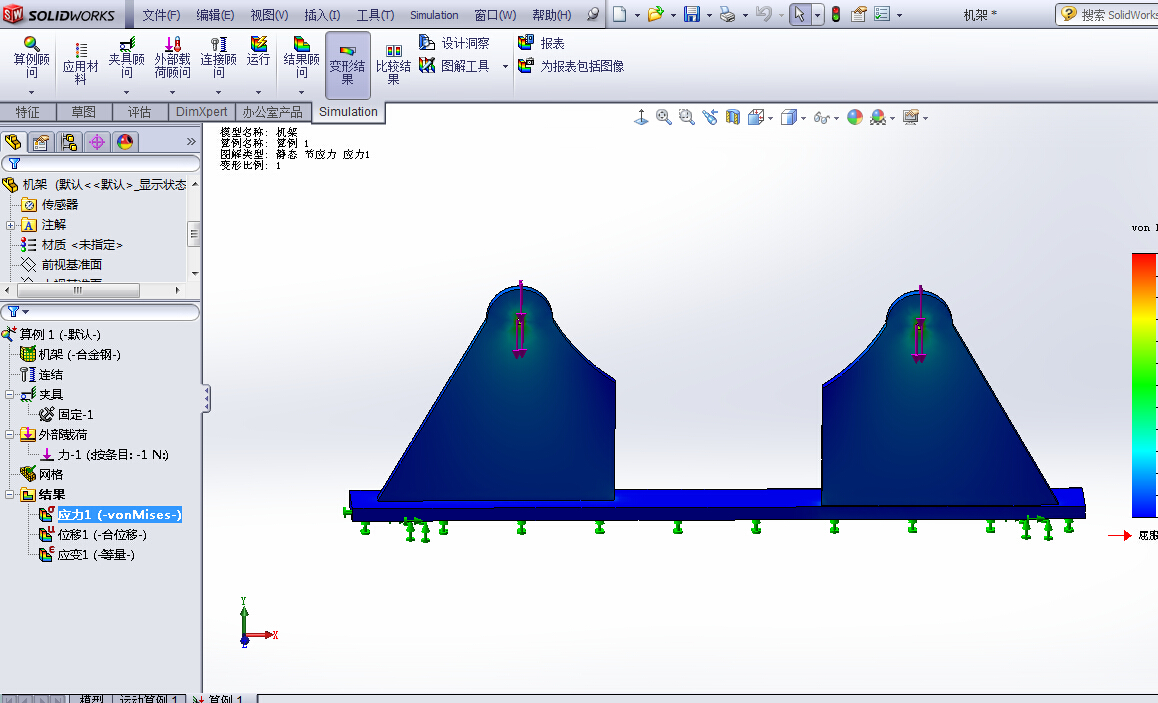Open the 插入(I) menu
The height and width of the screenshot is (703, 1158).
[x=322, y=15]
